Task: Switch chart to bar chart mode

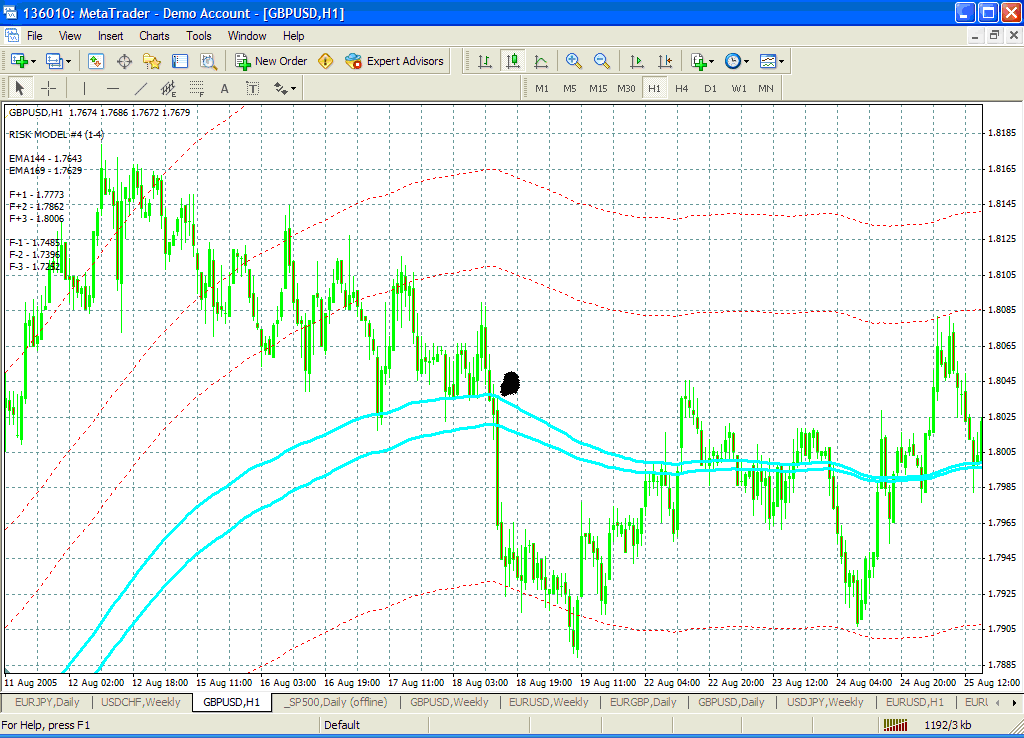Action: click(485, 61)
